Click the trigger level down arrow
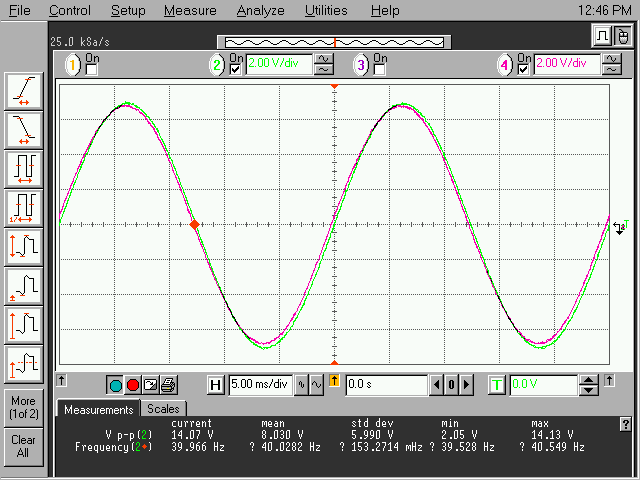The width and height of the screenshot is (640, 480). click(588, 390)
